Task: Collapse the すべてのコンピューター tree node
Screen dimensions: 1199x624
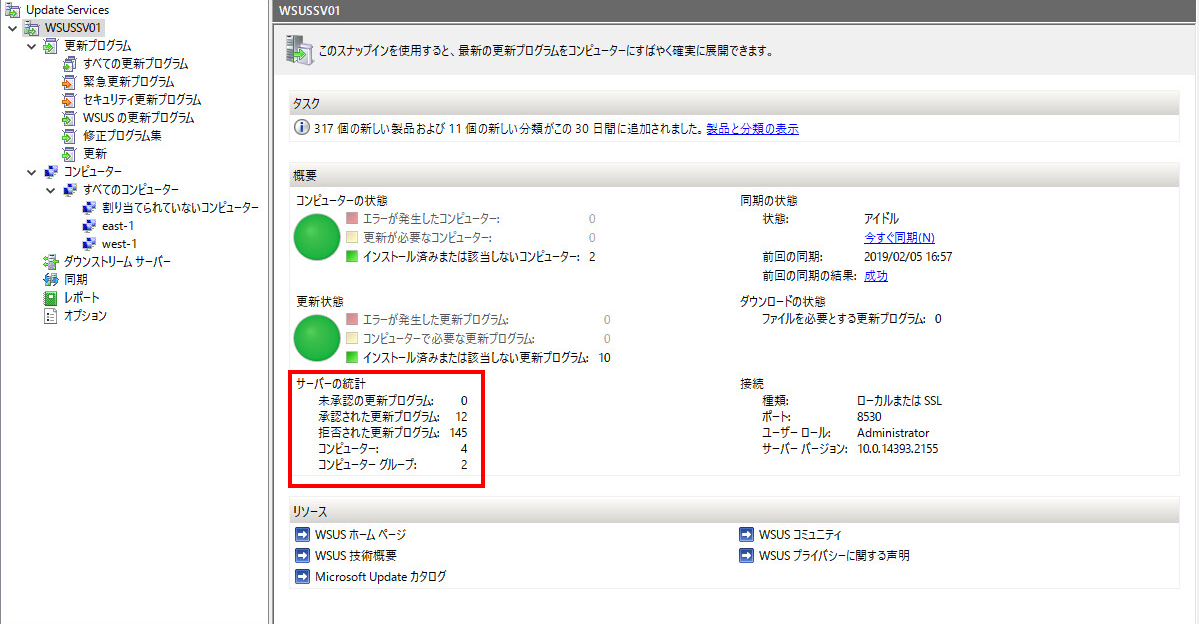Action: pos(50,190)
